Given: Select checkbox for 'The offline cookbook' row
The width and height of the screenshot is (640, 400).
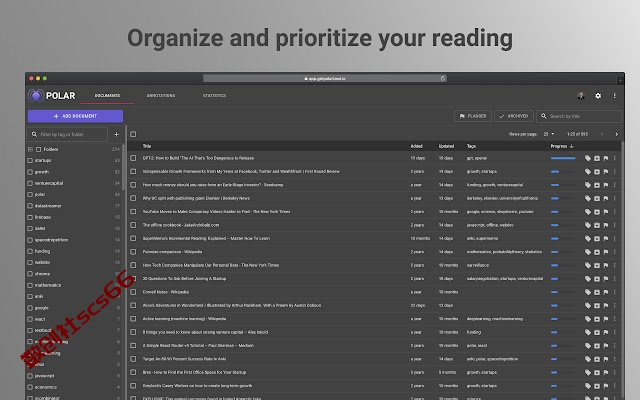Looking at the screenshot, I should coord(133,225).
